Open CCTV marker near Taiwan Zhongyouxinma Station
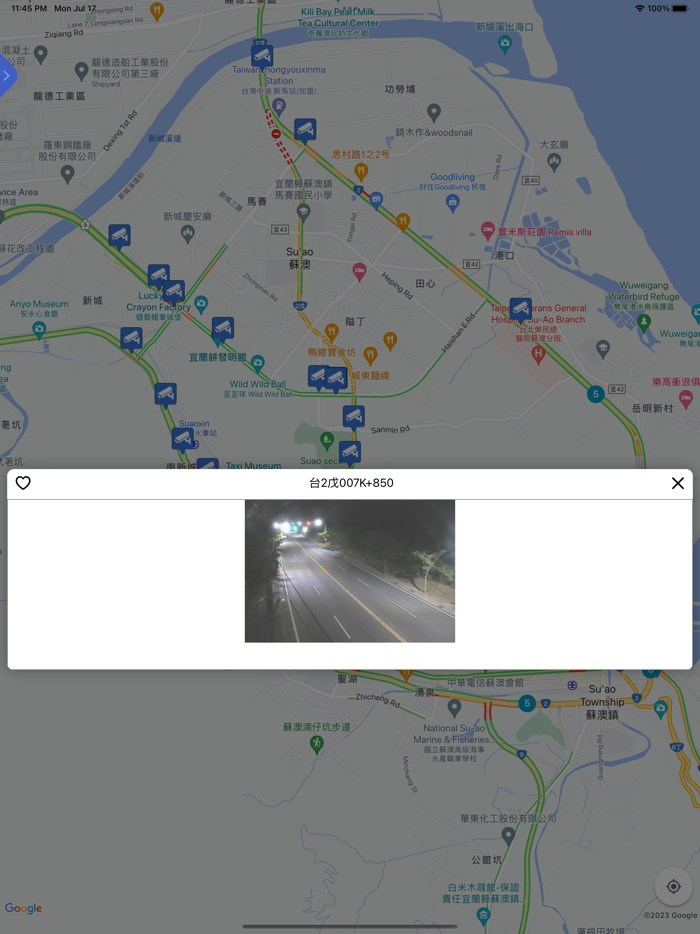The height and width of the screenshot is (934, 700). [262, 57]
